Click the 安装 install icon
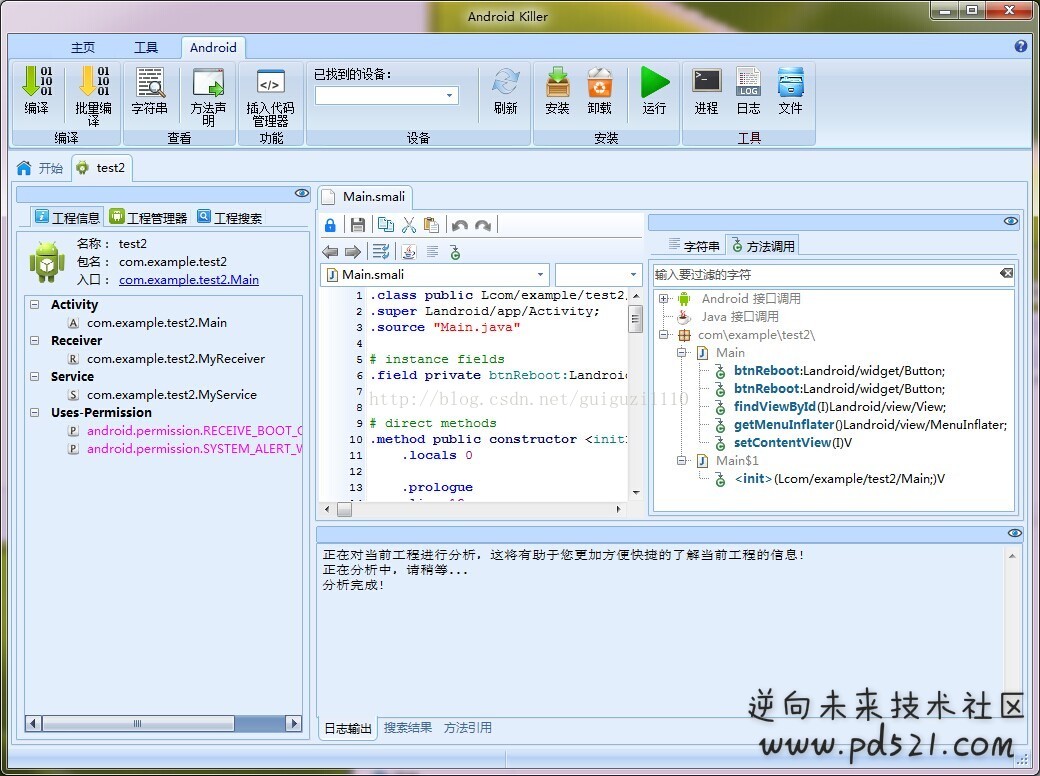Screen dimensions: 1040x776 point(557,90)
